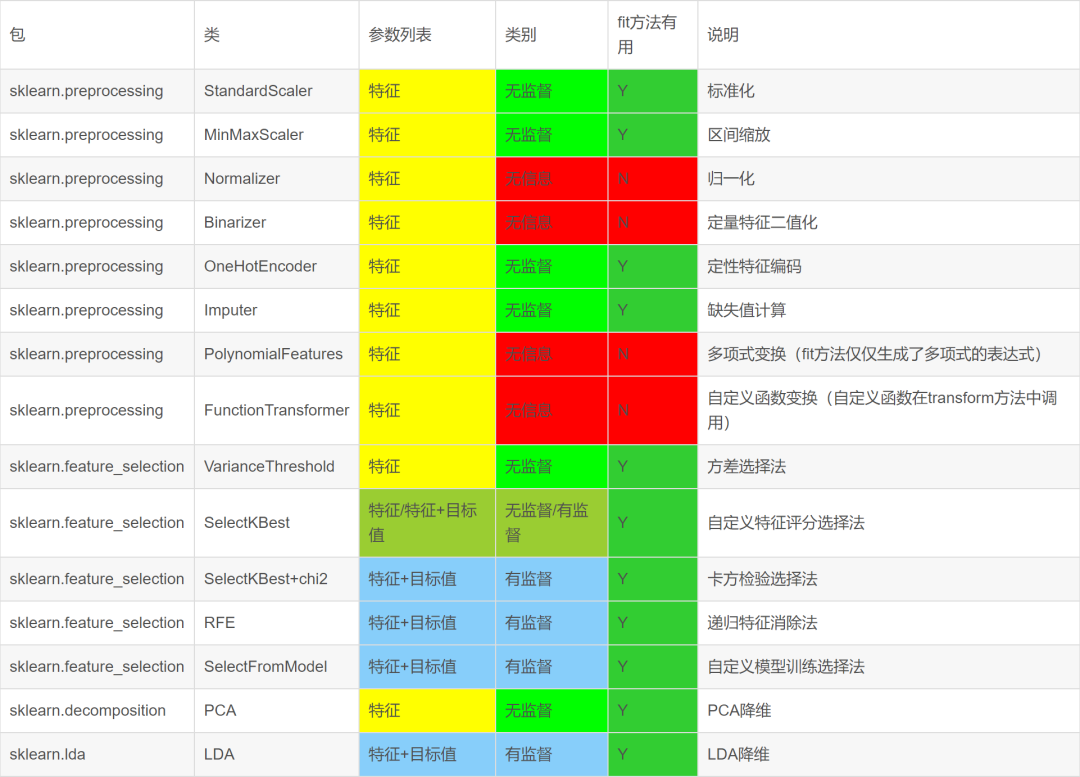Click yellow '特征' cell in StandardScaler row
Screen dimensions: 1080x777
427,91
